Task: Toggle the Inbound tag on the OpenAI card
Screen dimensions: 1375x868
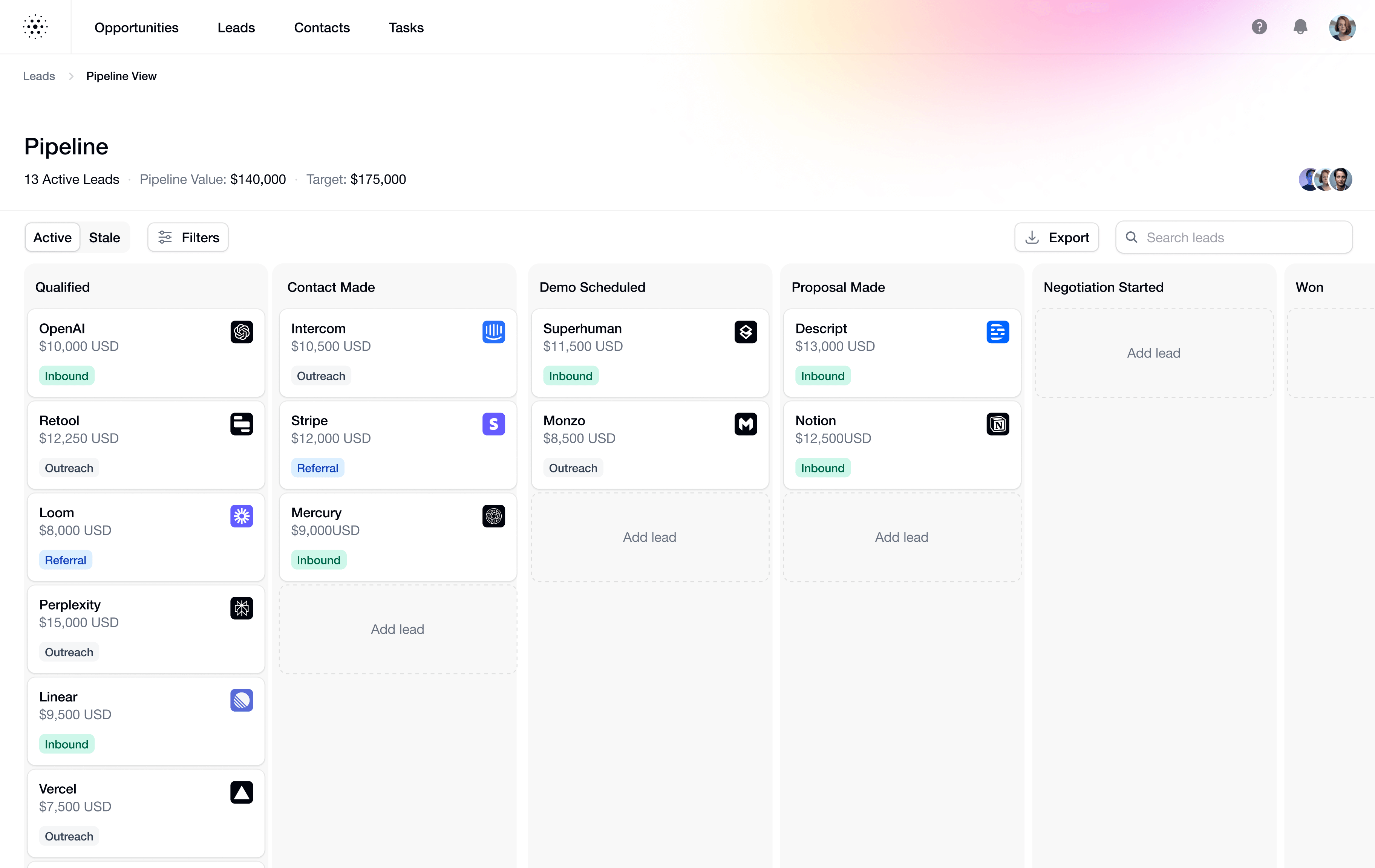Action: [66, 375]
